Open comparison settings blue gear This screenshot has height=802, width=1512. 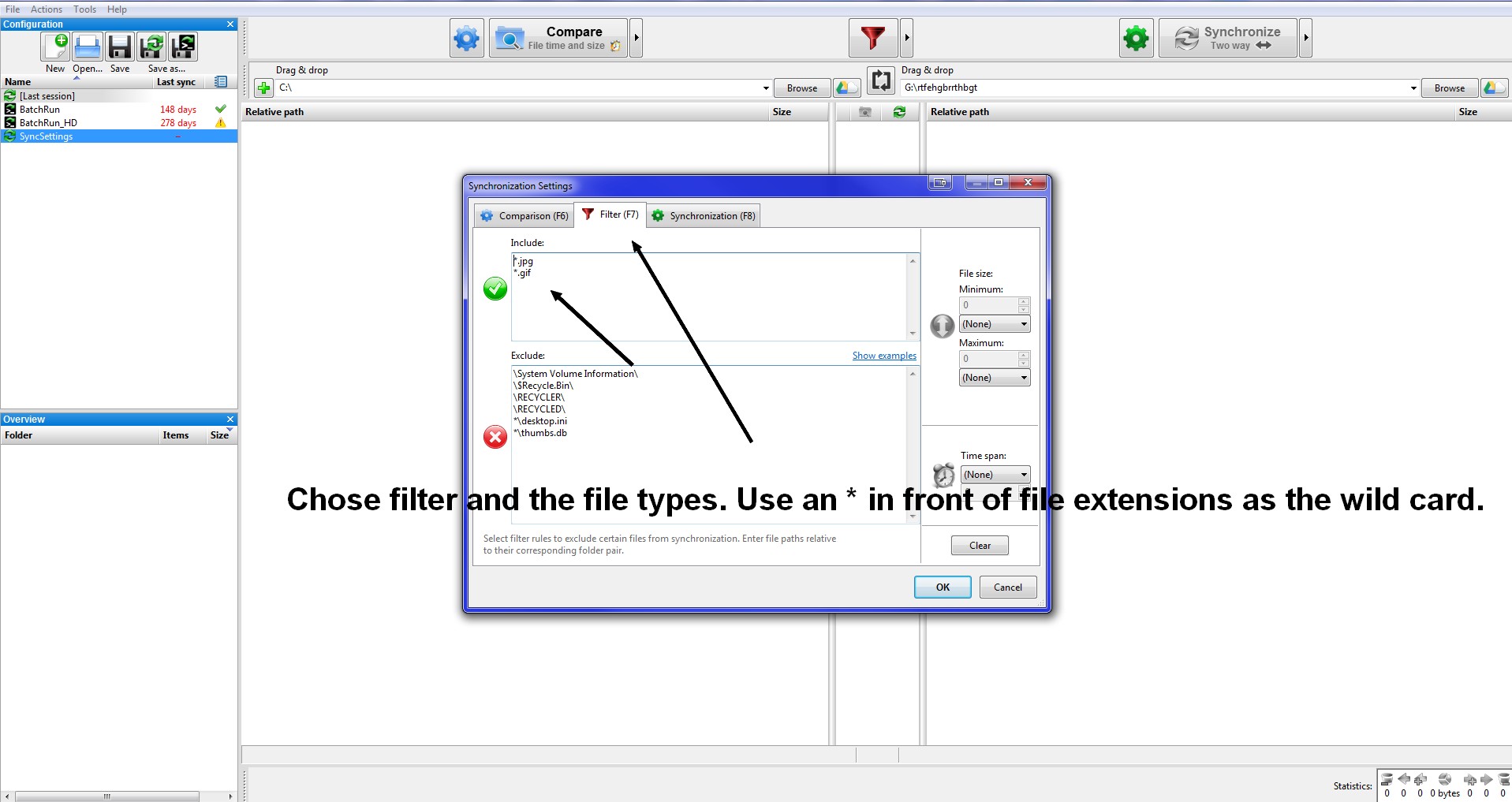coord(466,38)
